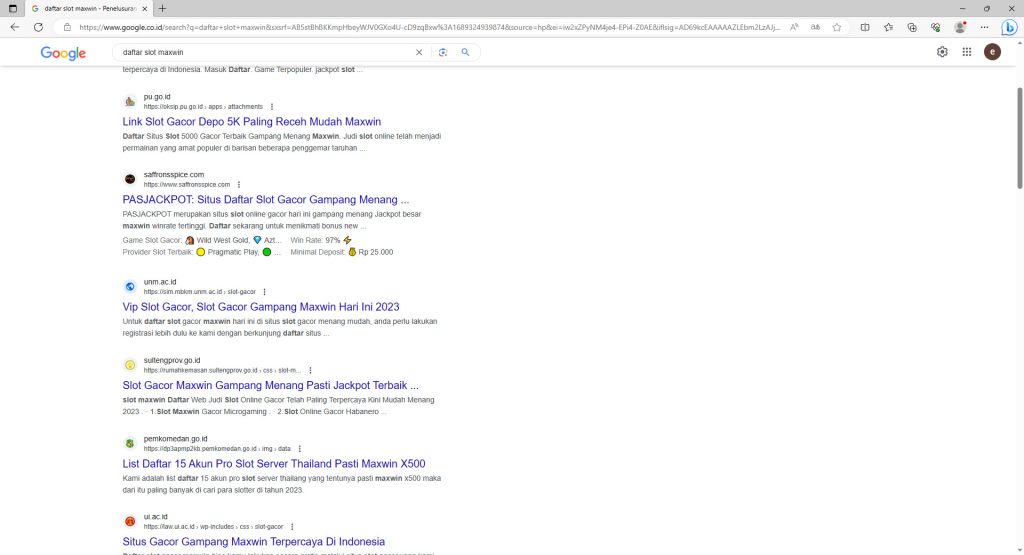This screenshot has height=555, width=1024.
Task: Click the pu.go.id breadcrumb URL text
Action: [203, 106]
